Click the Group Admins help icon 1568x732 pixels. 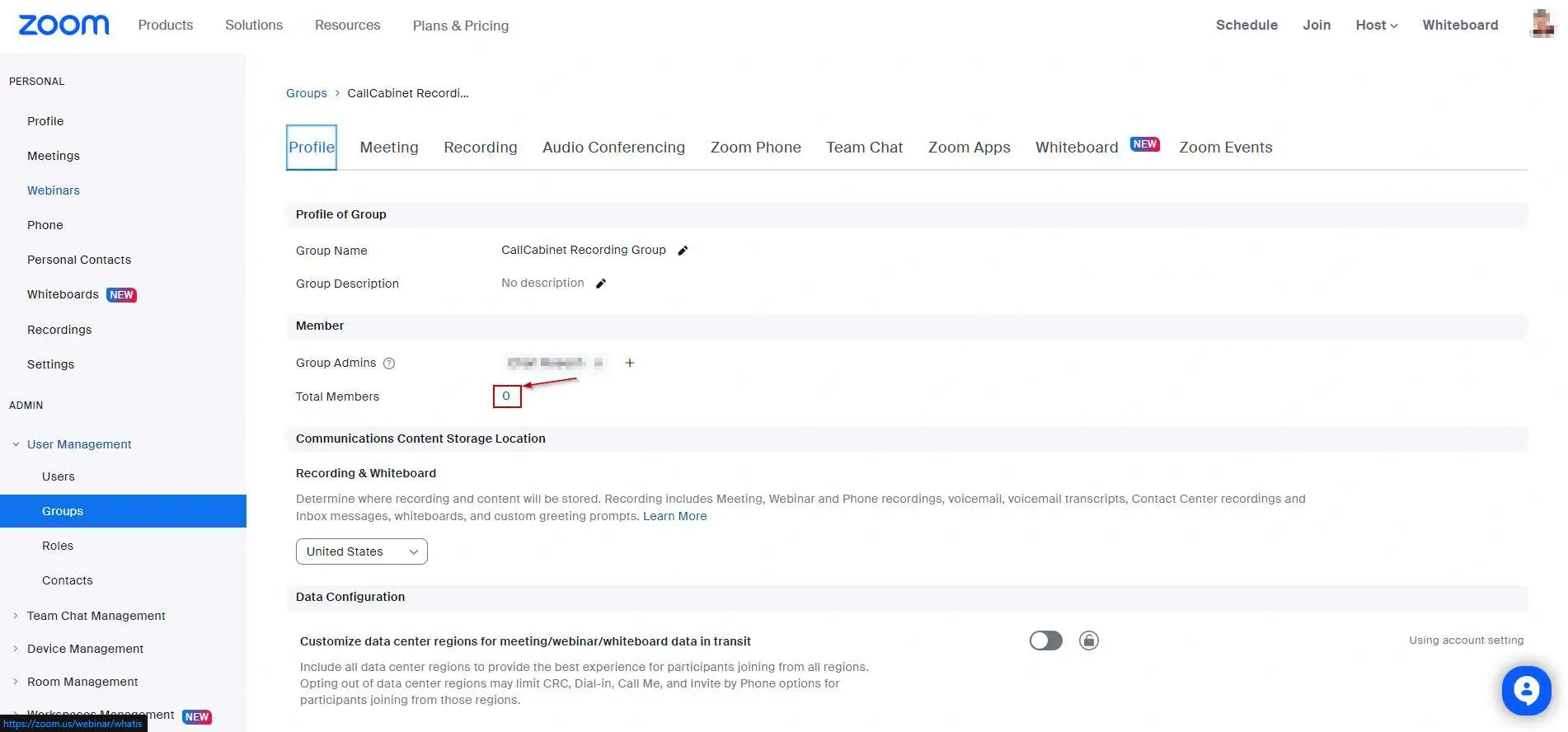tap(389, 364)
